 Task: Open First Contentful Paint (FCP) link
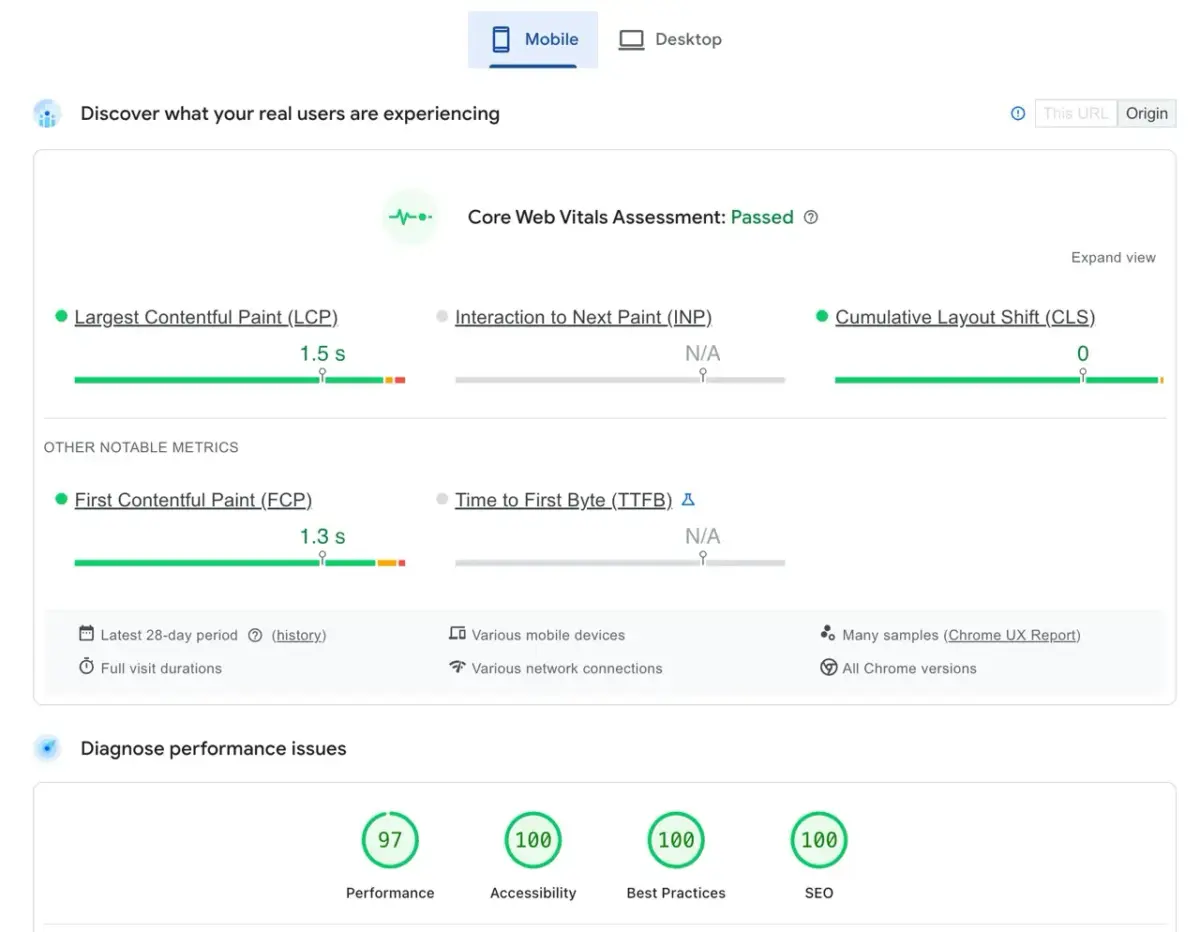[193, 500]
